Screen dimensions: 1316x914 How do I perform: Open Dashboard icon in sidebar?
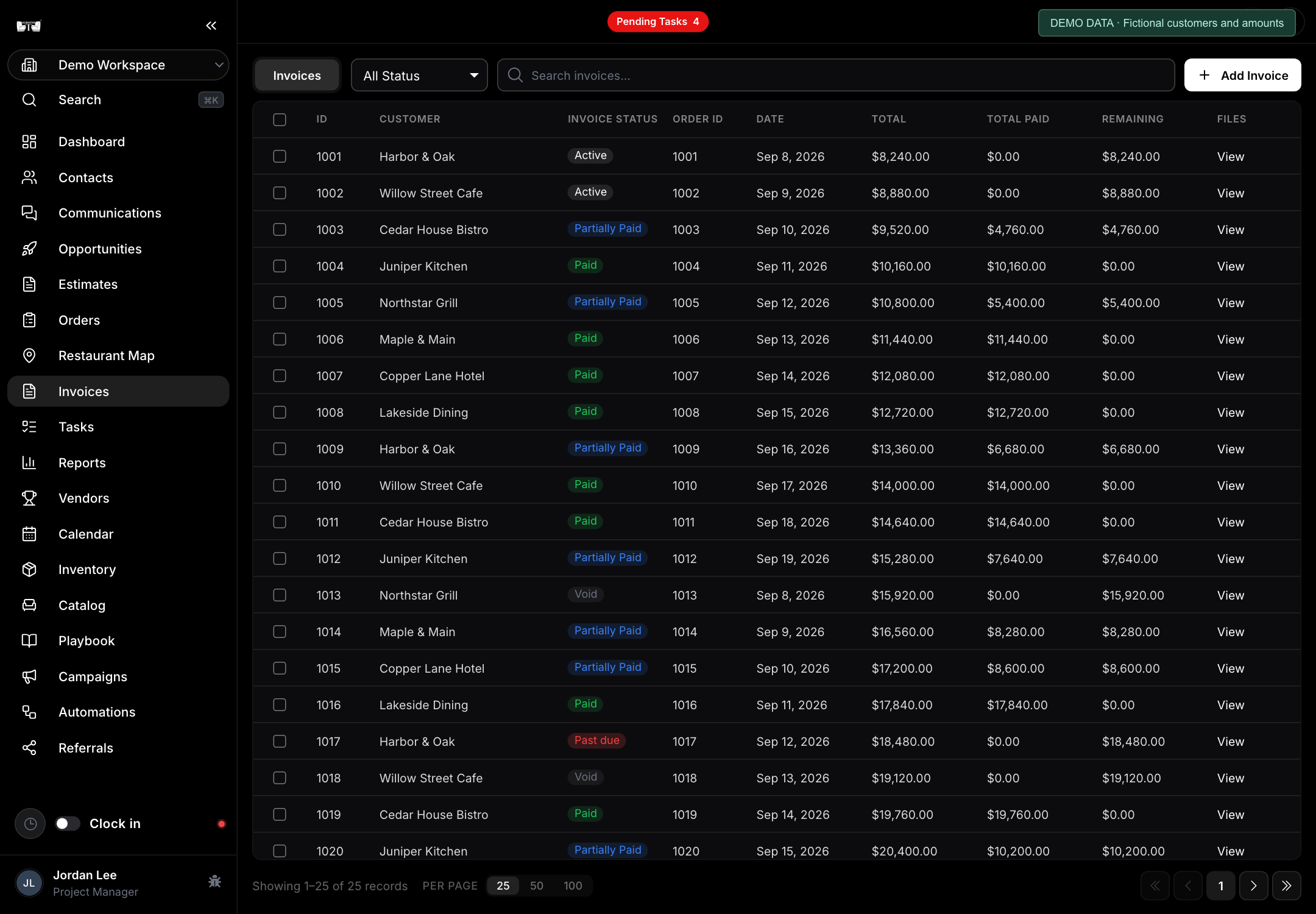click(29, 142)
